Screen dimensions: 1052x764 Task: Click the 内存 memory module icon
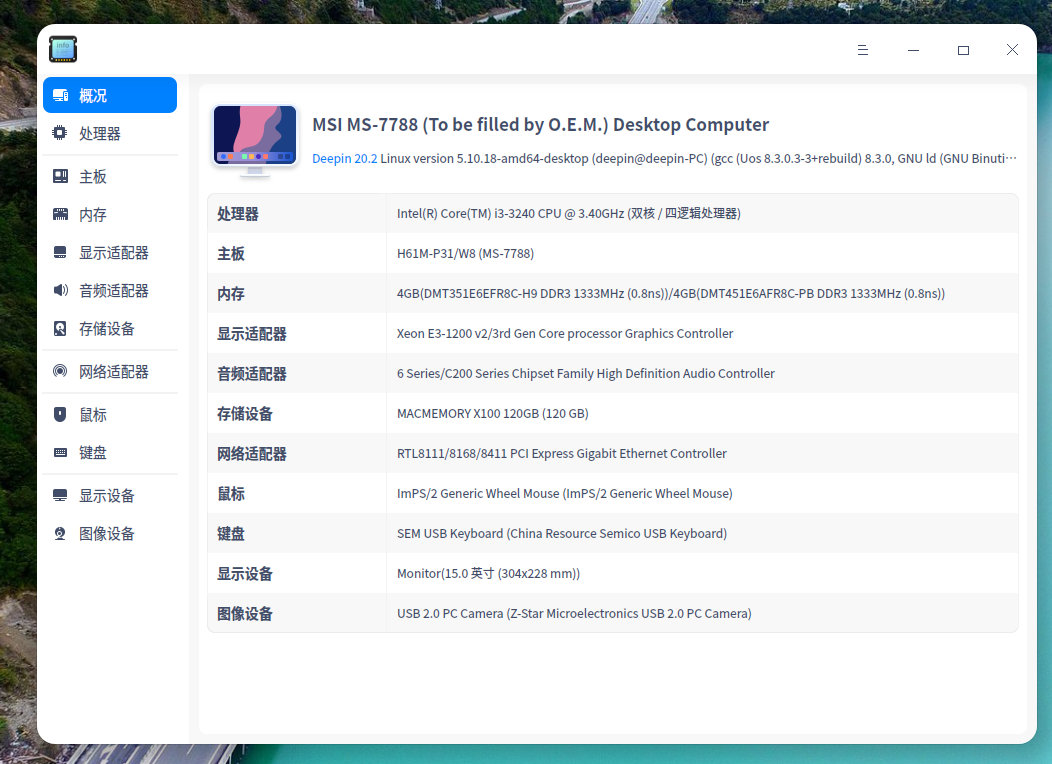pos(60,214)
